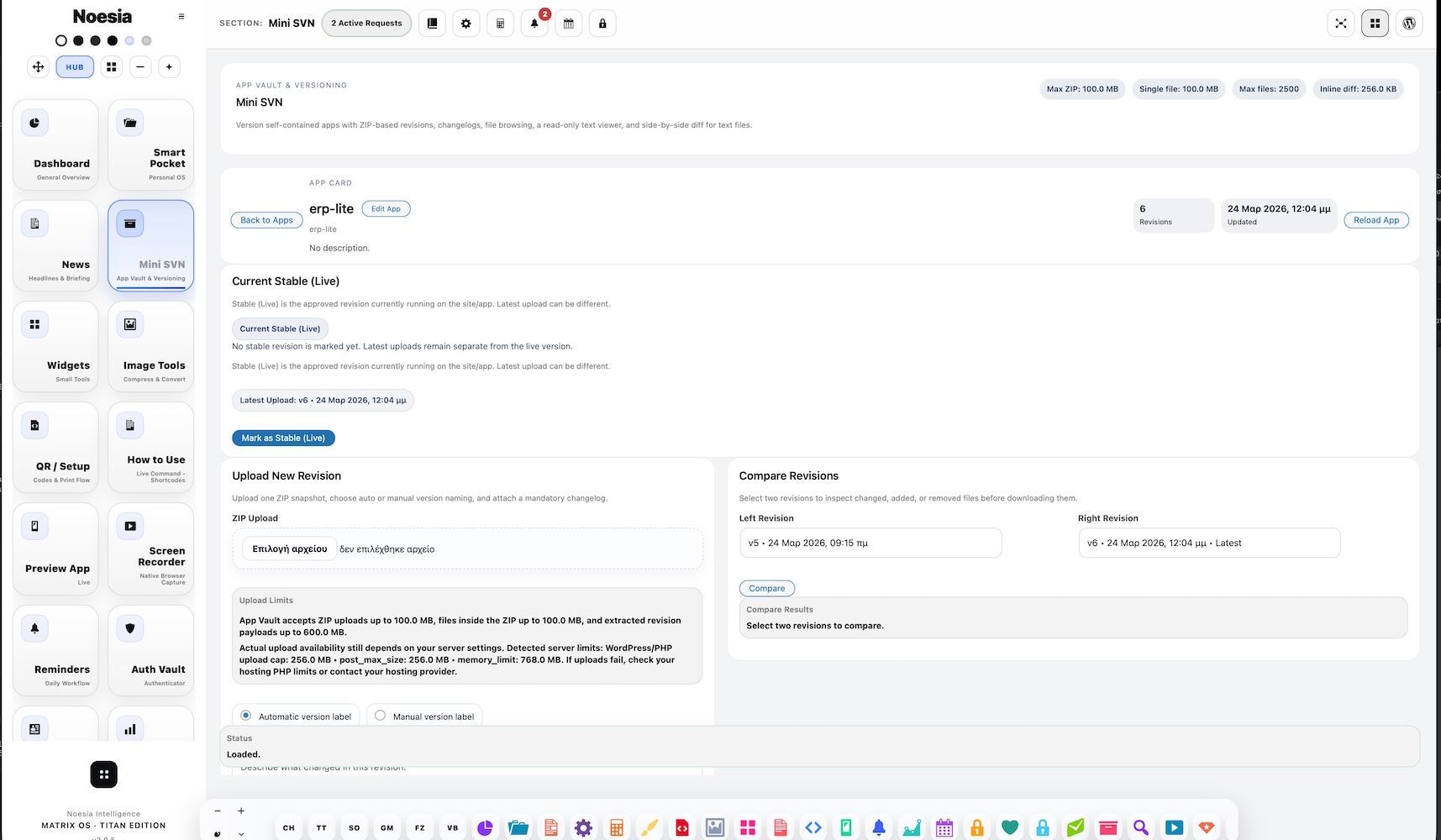Screen dimensions: 1441x840
Task: Open the hamburger menu beside Noesia logo
Action: coord(181,17)
